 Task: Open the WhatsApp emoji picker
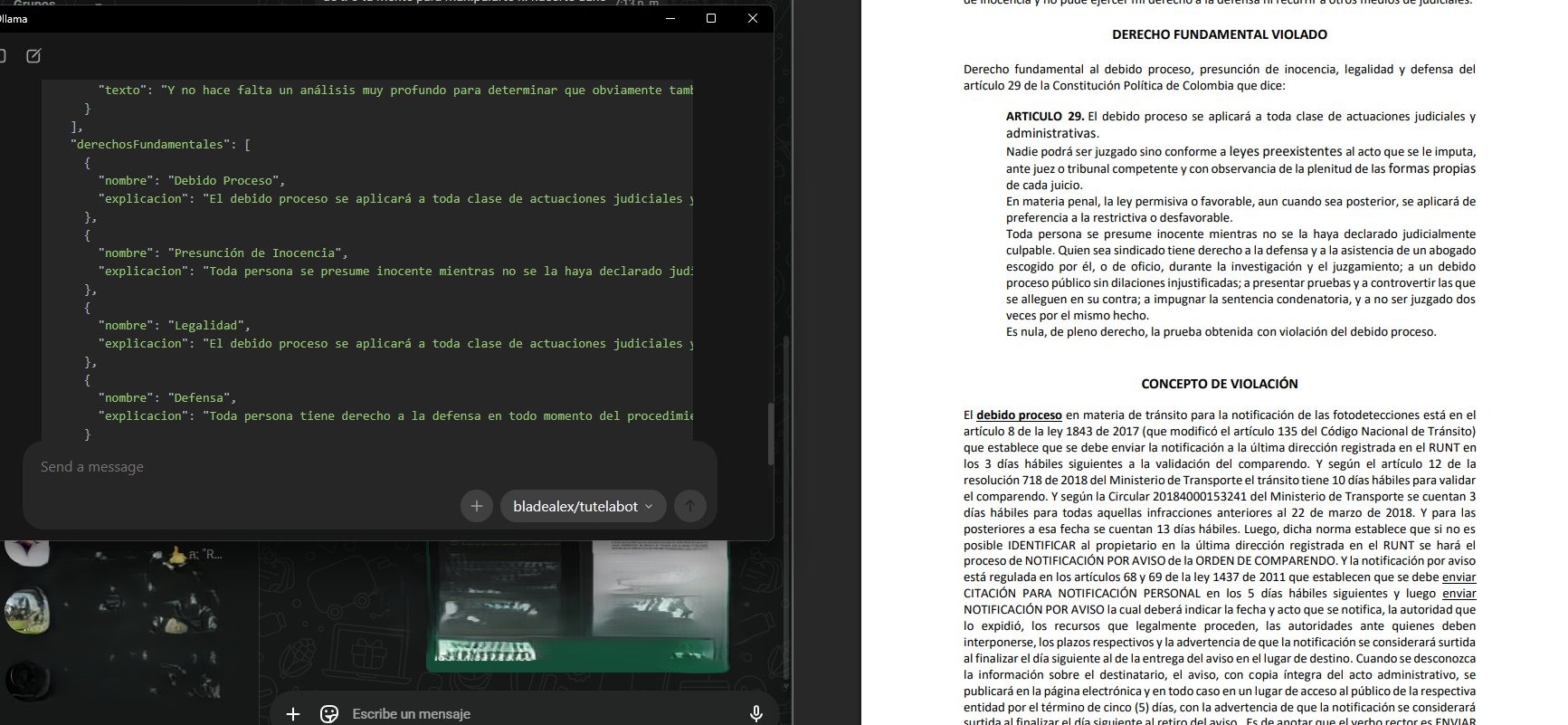(329, 714)
